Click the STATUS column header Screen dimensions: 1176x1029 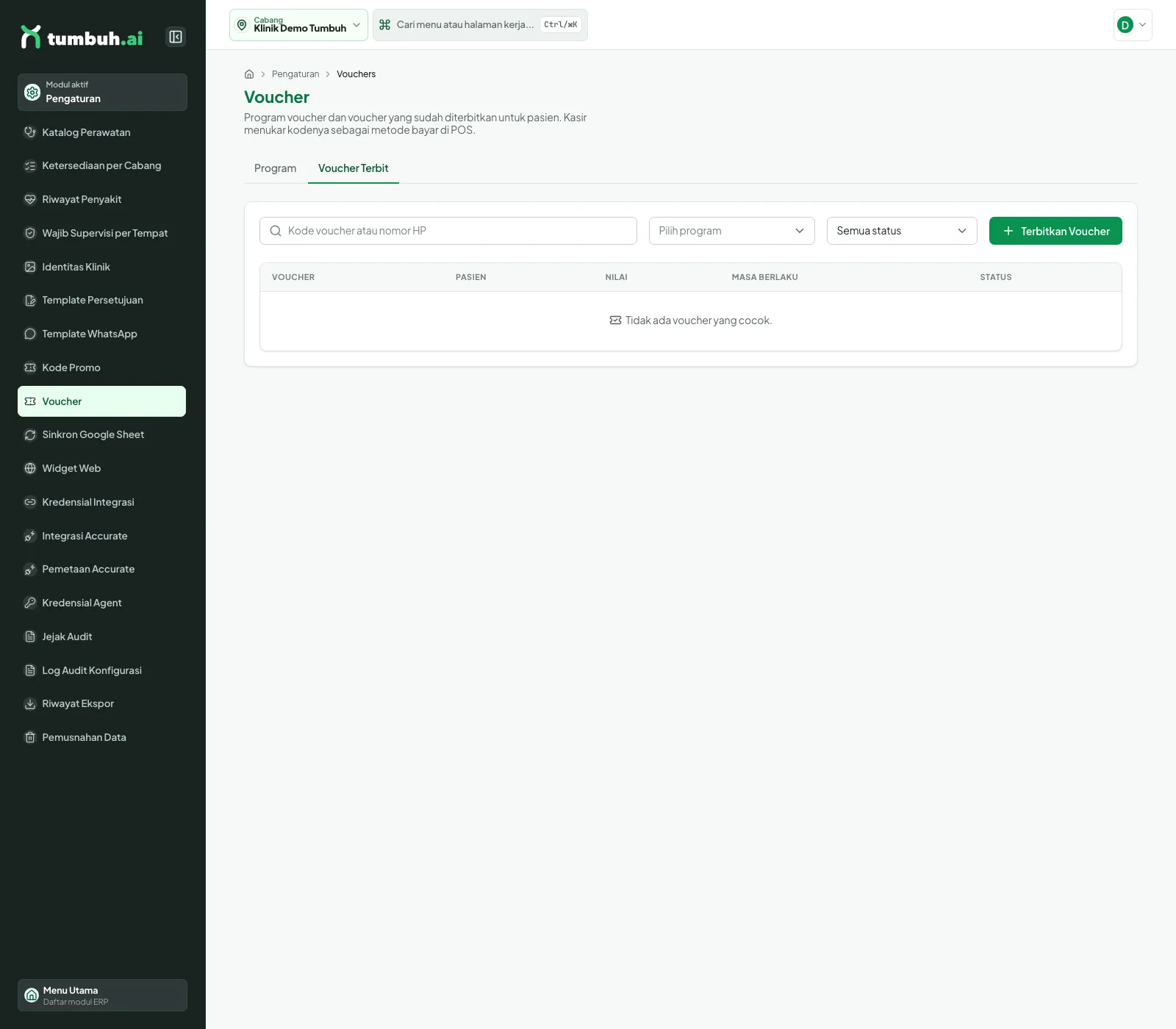[x=996, y=277]
